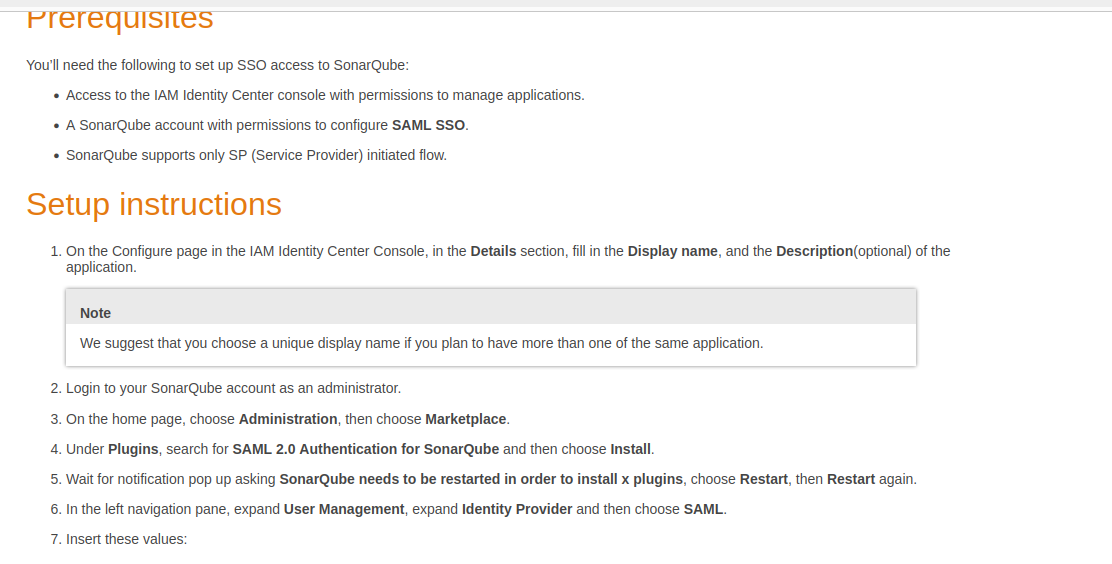Click the bold Details word in step 1

[x=493, y=251]
